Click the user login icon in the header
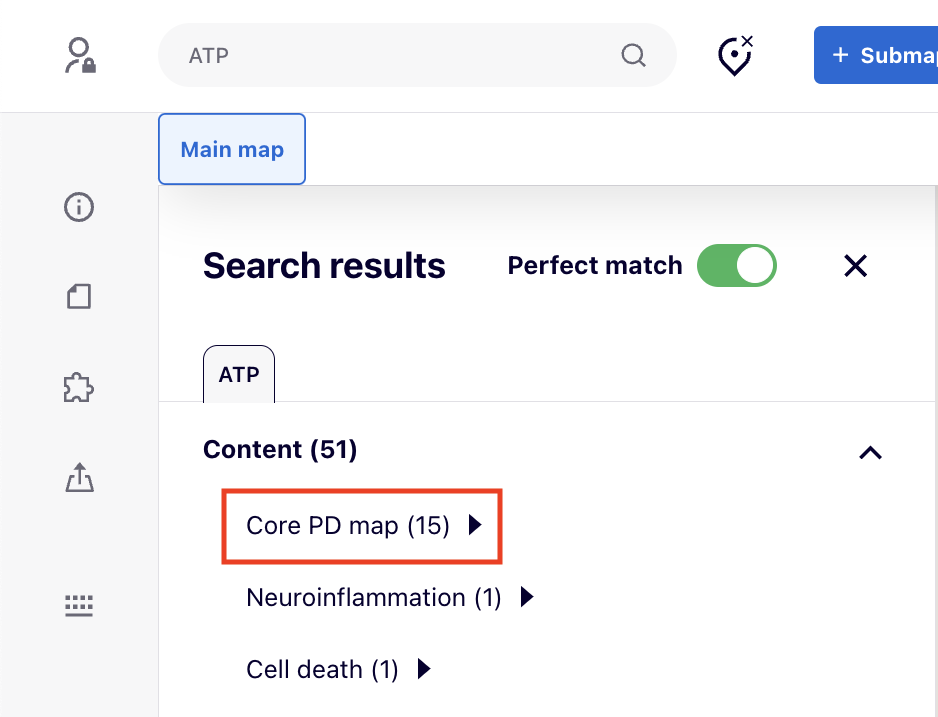The width and height of the screenshot is (938, 717). pos(78,55)
